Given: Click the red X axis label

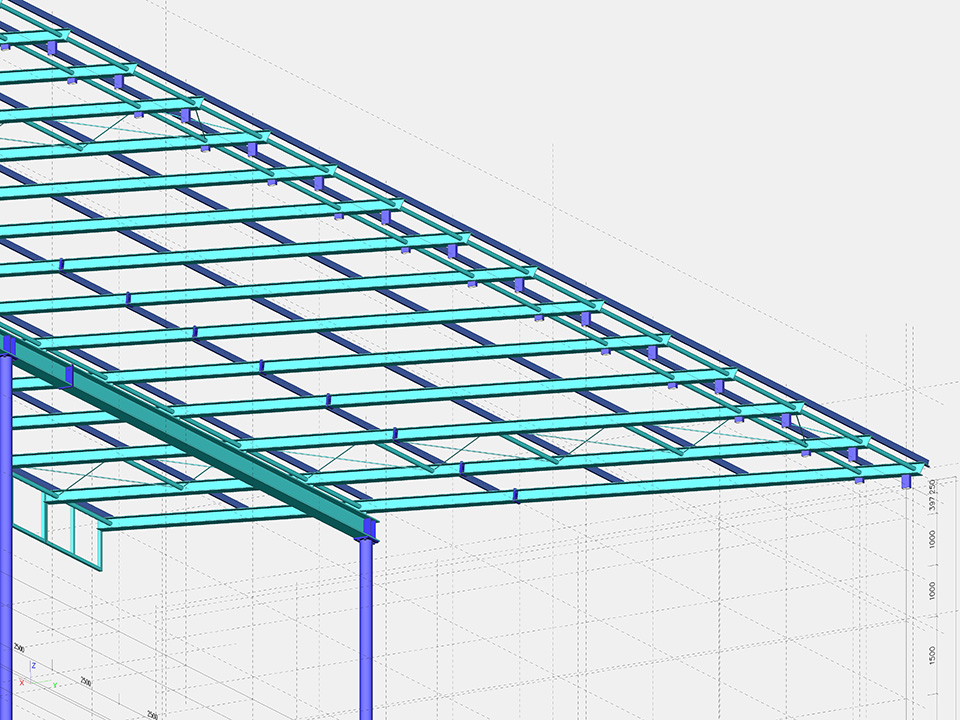Looking at the screenshot, I should (21, 683).
